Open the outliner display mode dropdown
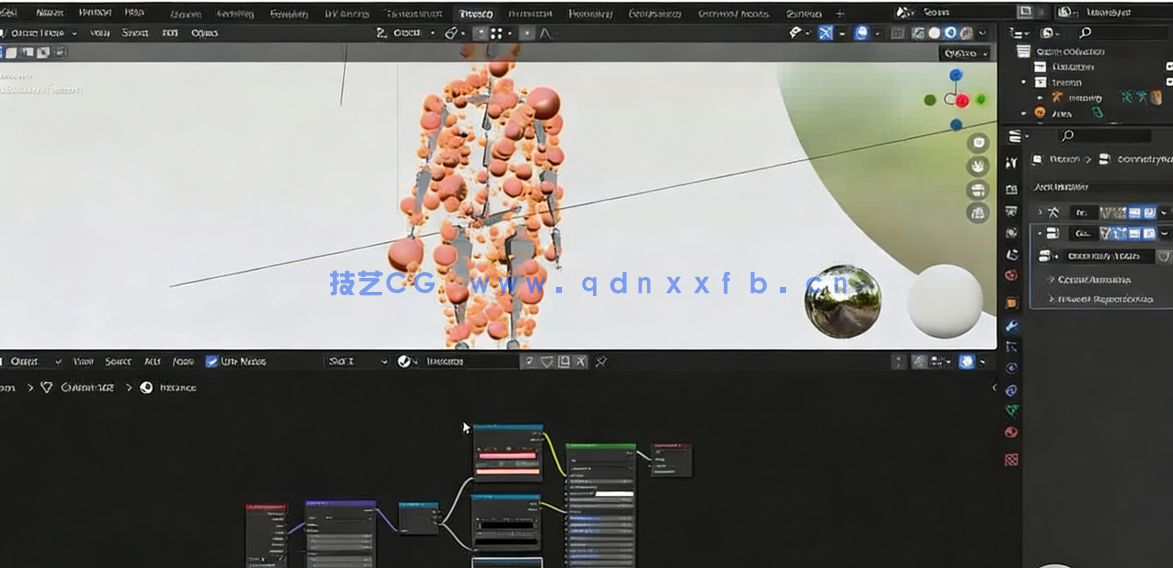Image resolution: width=1173 pixels, height=568 pixels. [1018, 33]
